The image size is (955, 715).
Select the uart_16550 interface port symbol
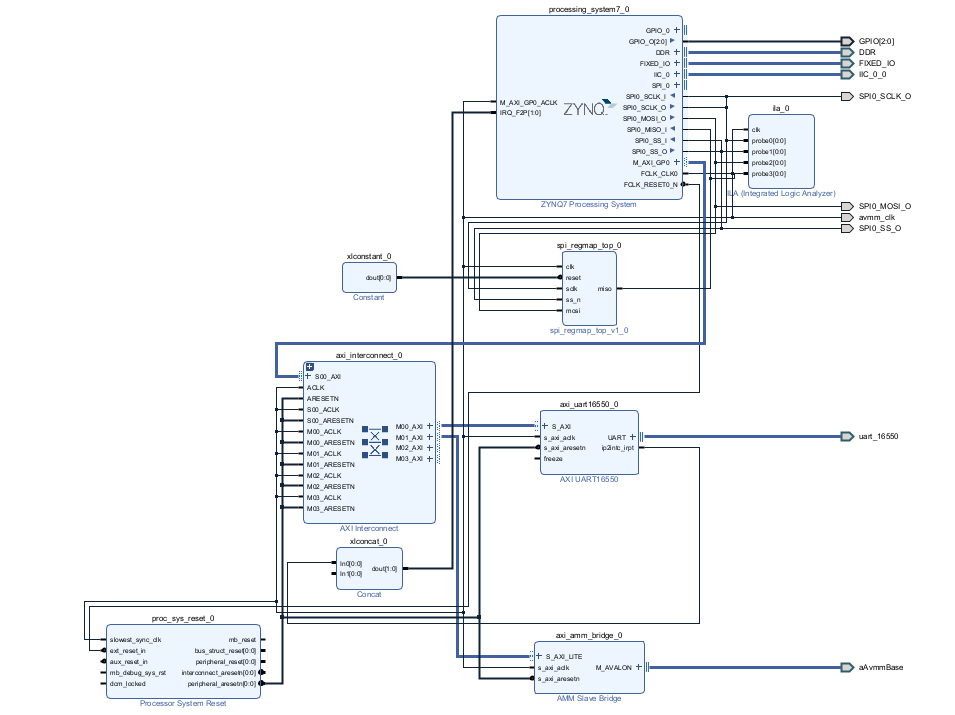coord(847,437)
